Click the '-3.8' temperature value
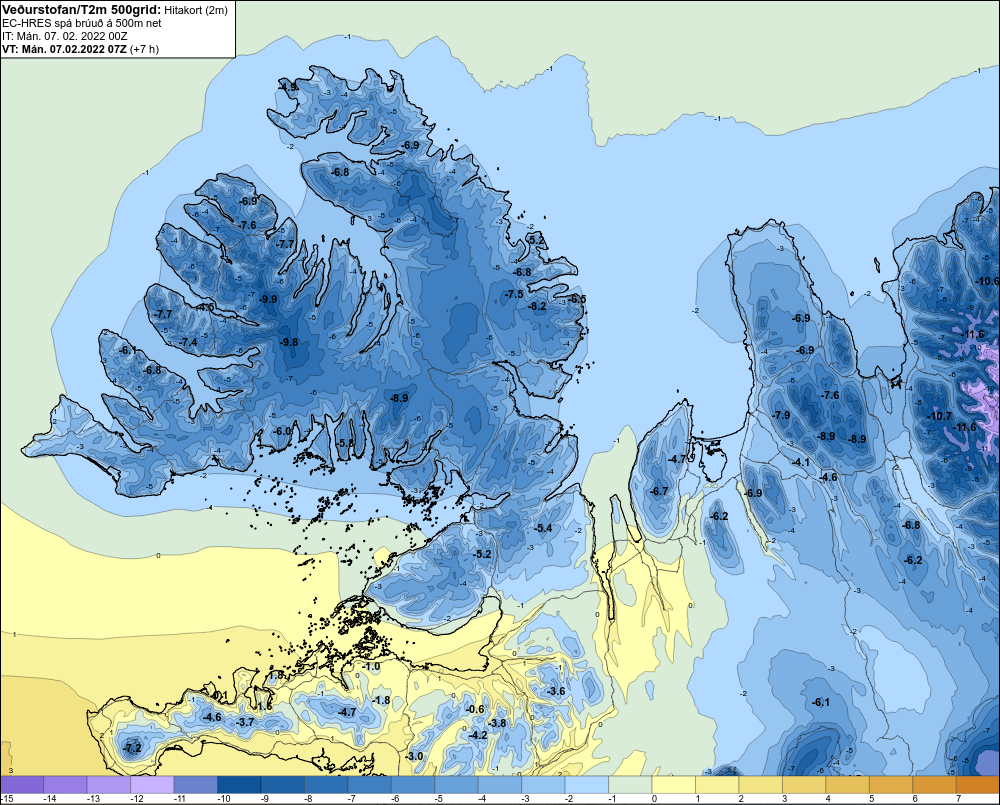Viewport: 1000px width, 805px height. point(497,723)
